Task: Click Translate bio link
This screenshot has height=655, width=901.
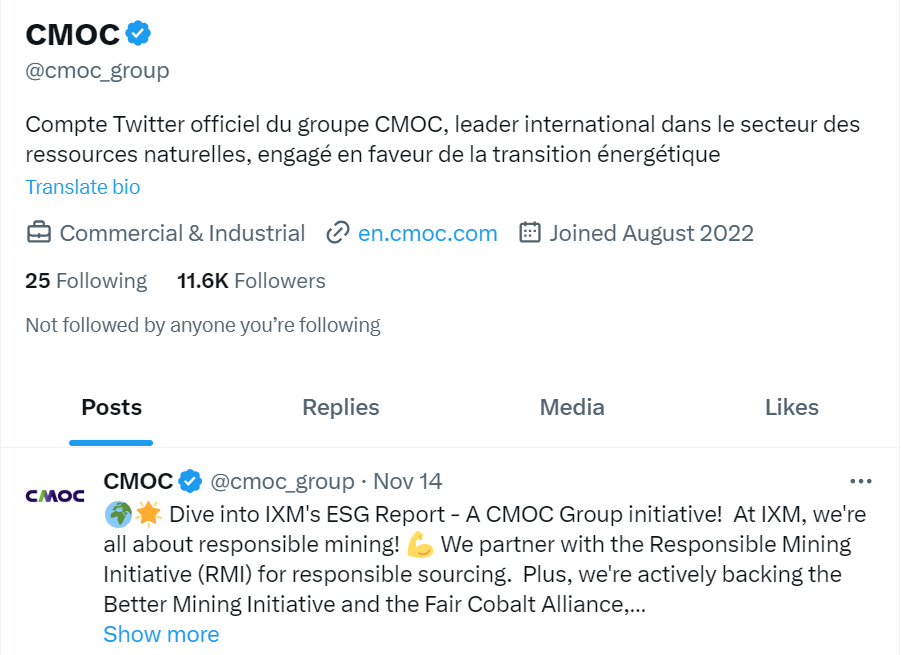Action: 83,187
